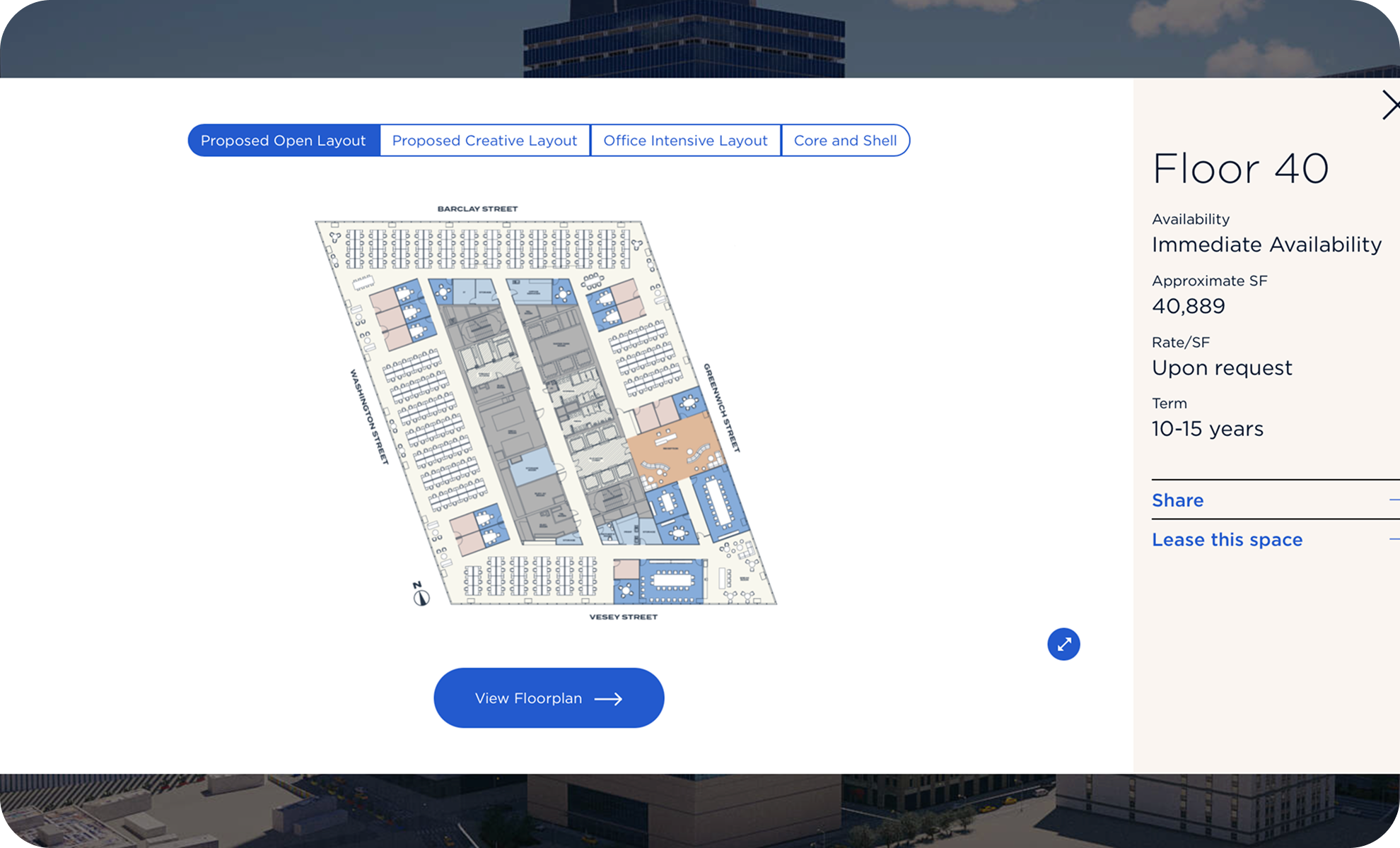Expand the Lease this space section
1400x848 pixels.
click(x=1227, y=539)
